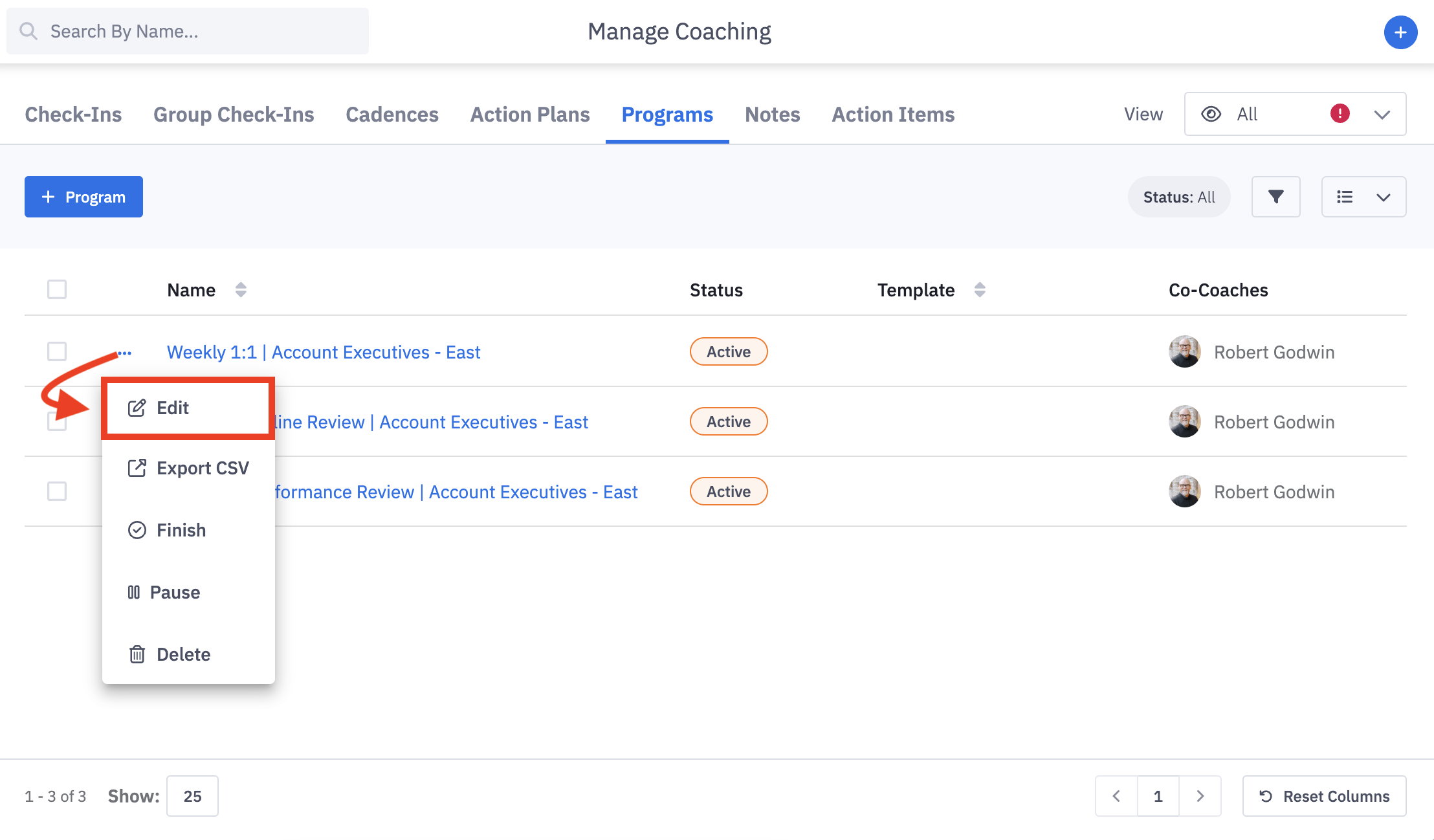Image resolution: width=1434 pixels, height=840 pixels.
Task: Click the blue plus icon at top right
Action: [x=1400, y=32]
